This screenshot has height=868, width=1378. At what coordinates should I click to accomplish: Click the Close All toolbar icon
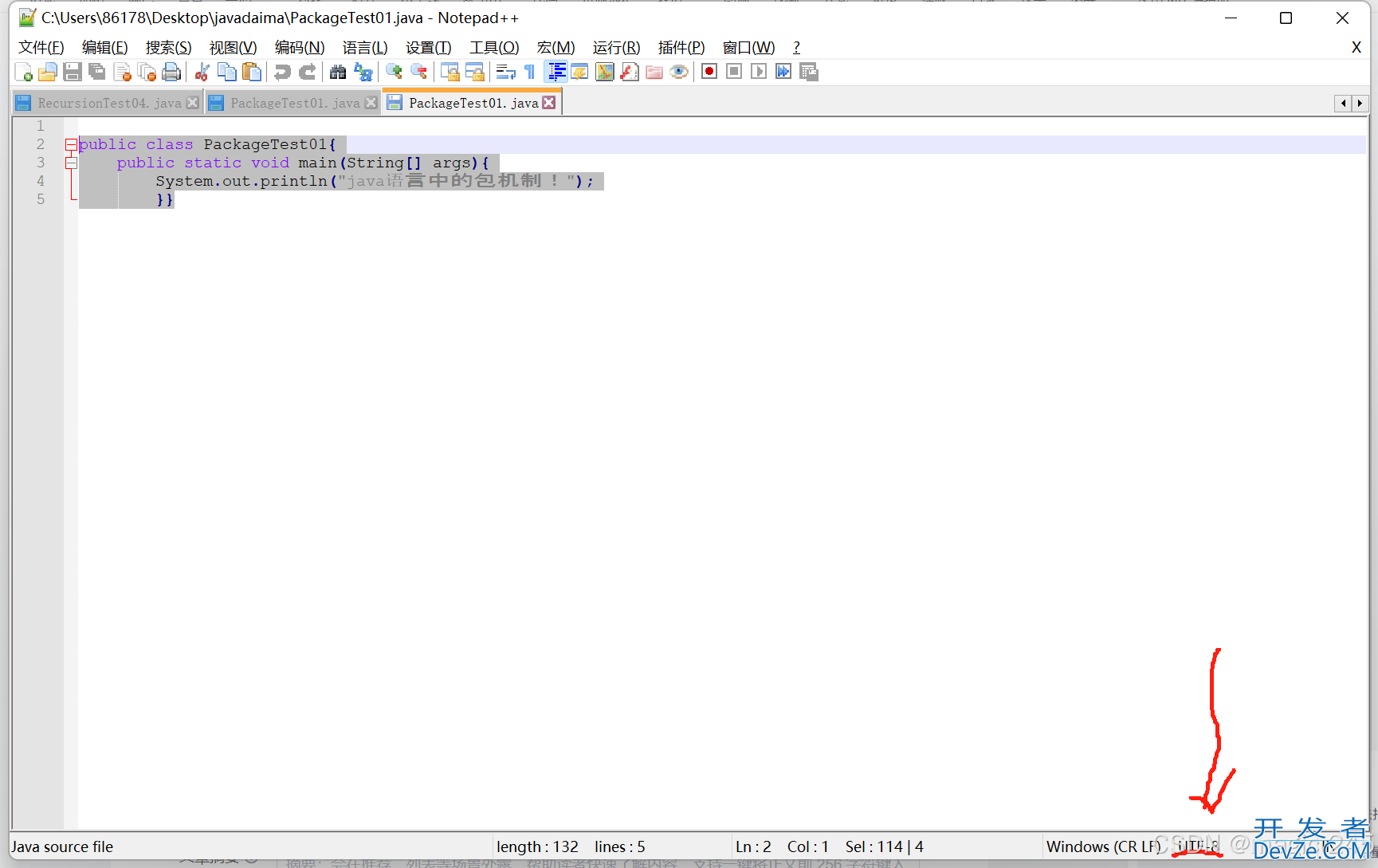[x=147, y=73]
